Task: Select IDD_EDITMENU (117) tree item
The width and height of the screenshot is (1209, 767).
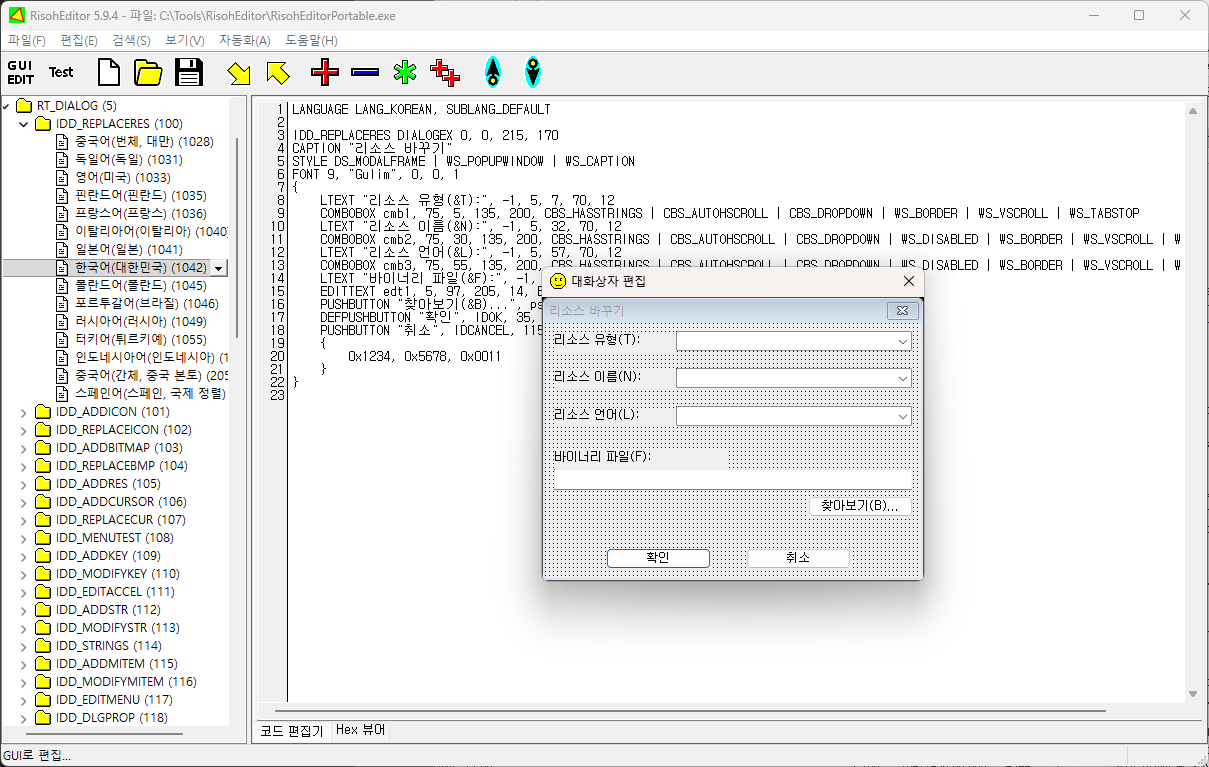Action: 114,700
